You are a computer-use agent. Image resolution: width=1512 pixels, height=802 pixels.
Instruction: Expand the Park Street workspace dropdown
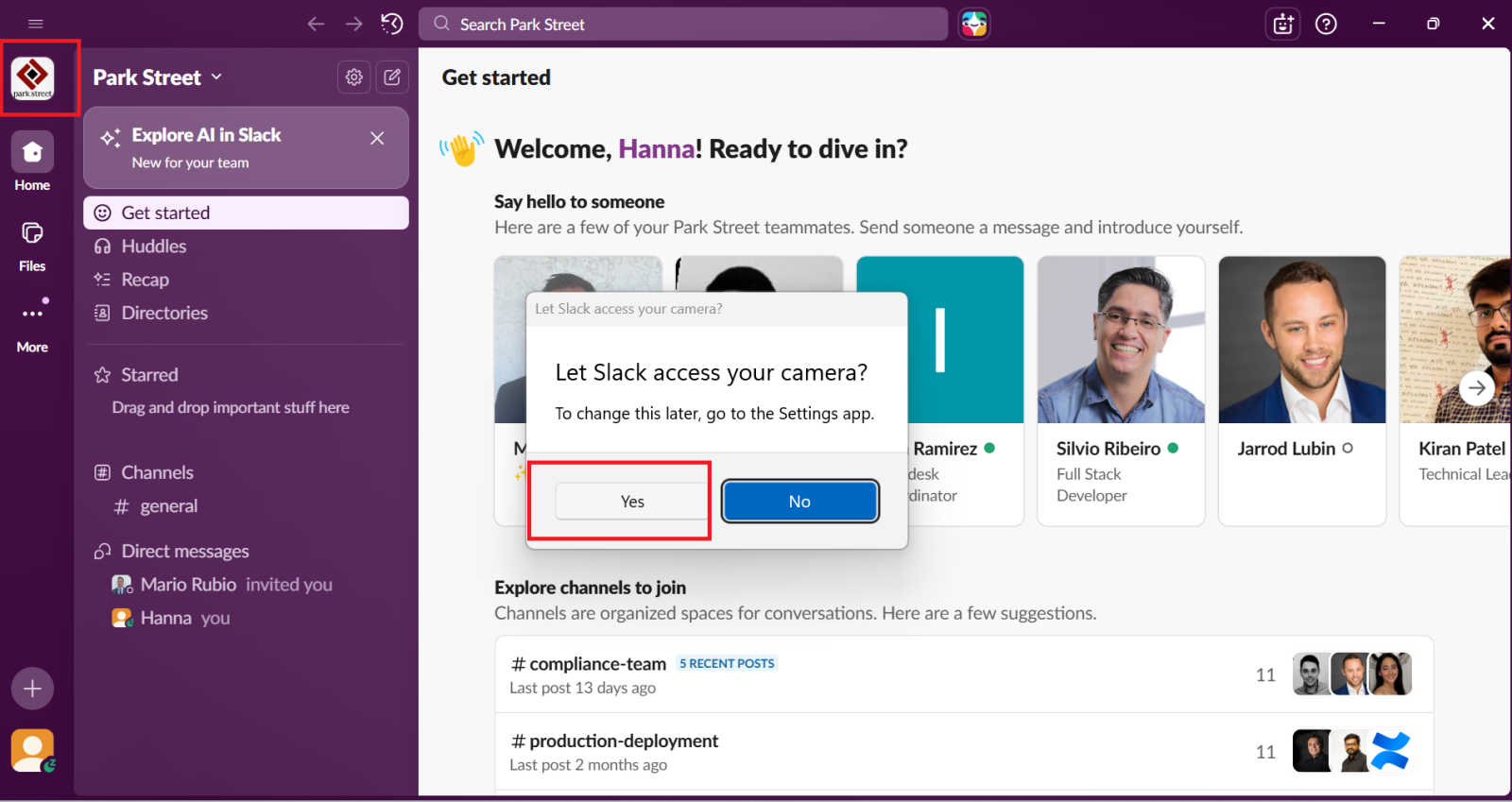click(158, 77)
